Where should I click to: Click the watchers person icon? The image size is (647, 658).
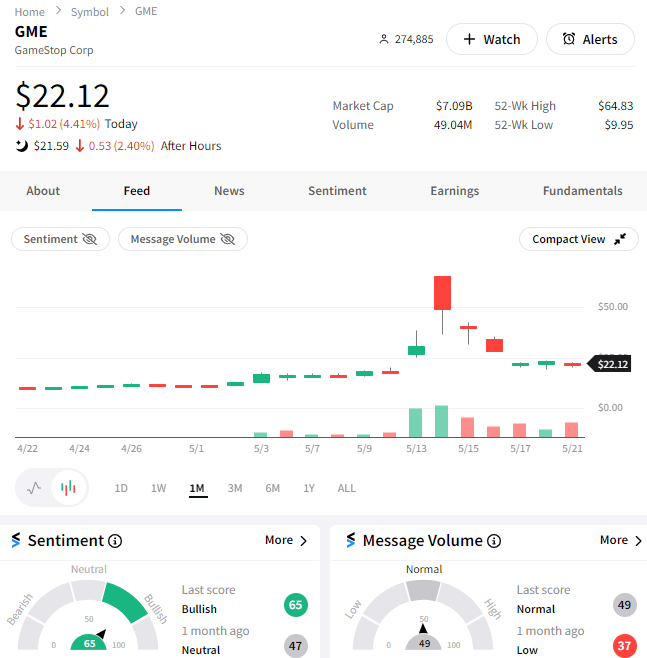click(x=384, y=39)
